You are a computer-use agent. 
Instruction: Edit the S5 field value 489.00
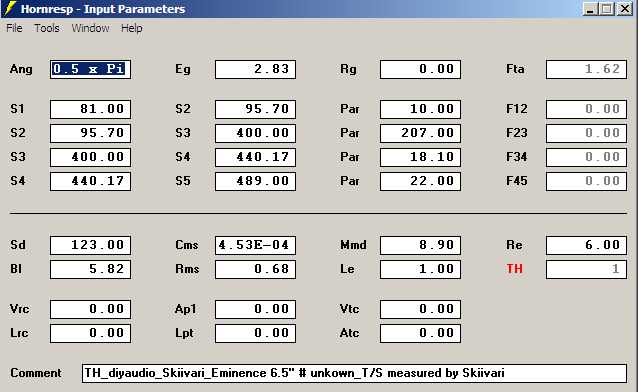[256, 181]
